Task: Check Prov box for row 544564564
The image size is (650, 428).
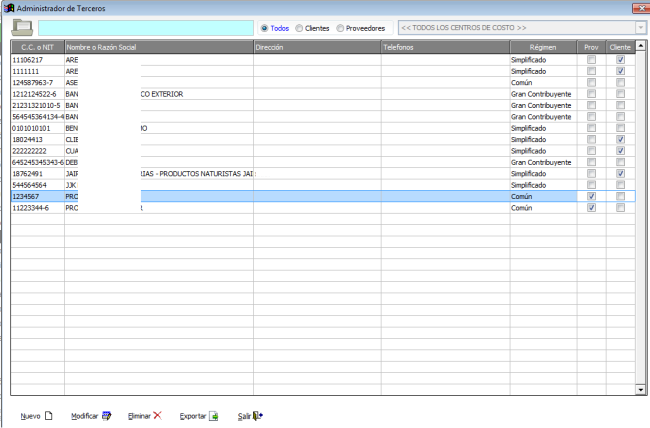Action: (592, 185)
